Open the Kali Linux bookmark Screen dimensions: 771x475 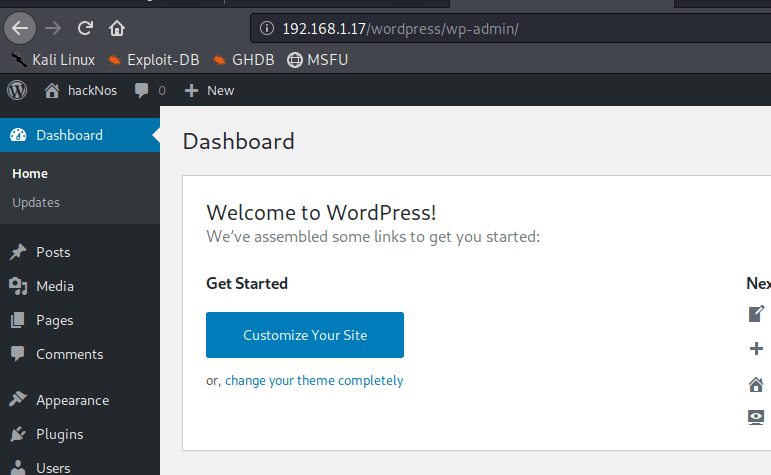click(53, 60)
